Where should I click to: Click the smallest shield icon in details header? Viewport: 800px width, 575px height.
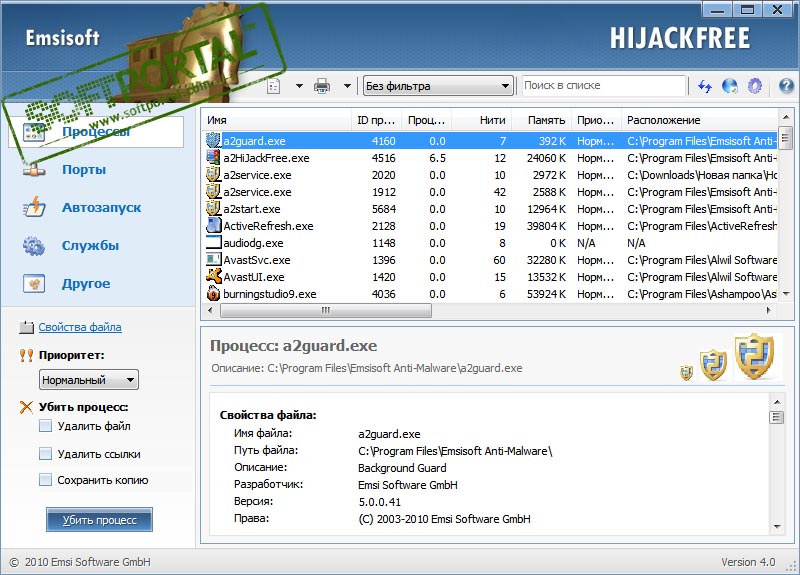click(687, 373)
